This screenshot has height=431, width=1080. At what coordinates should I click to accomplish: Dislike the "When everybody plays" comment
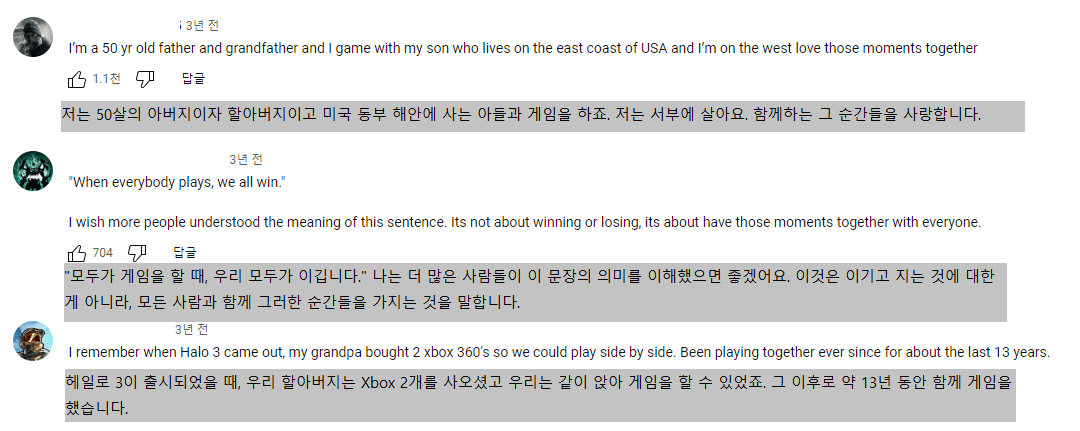click(138, 253)
